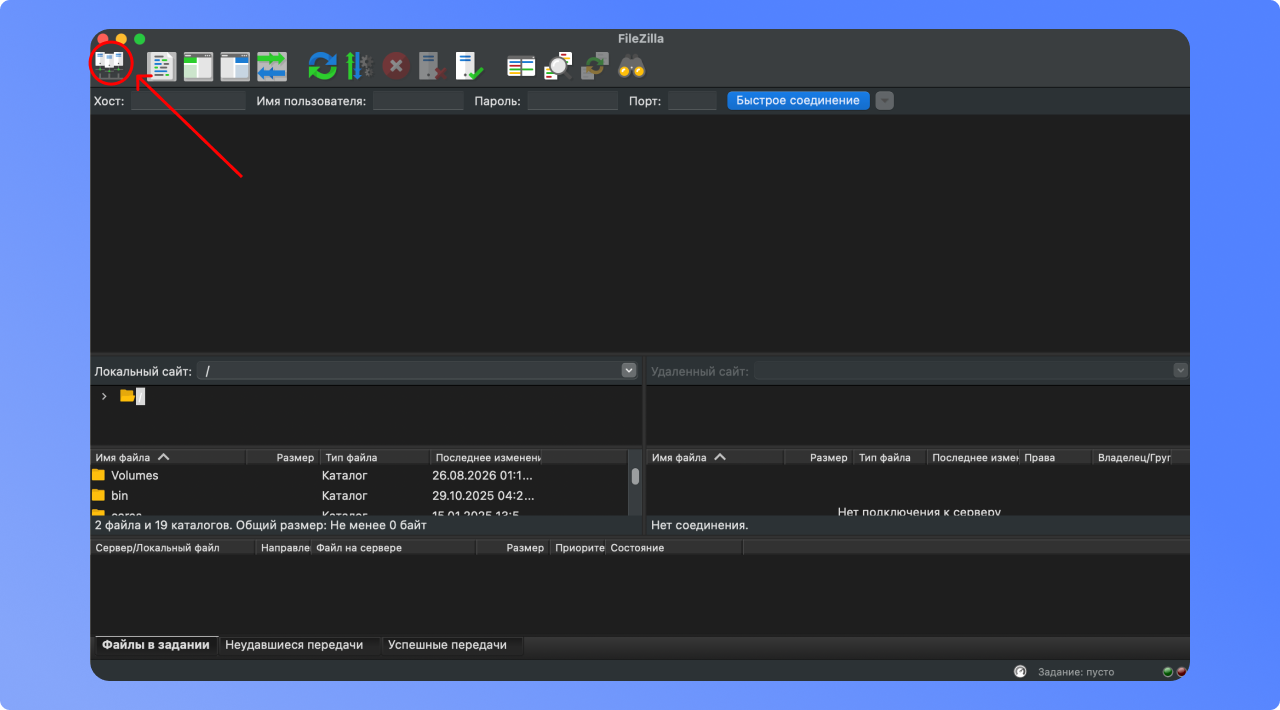Switch to Файлы в задании tab
The width and height of the screenshot is (1280, 710).
click(156, 645)
